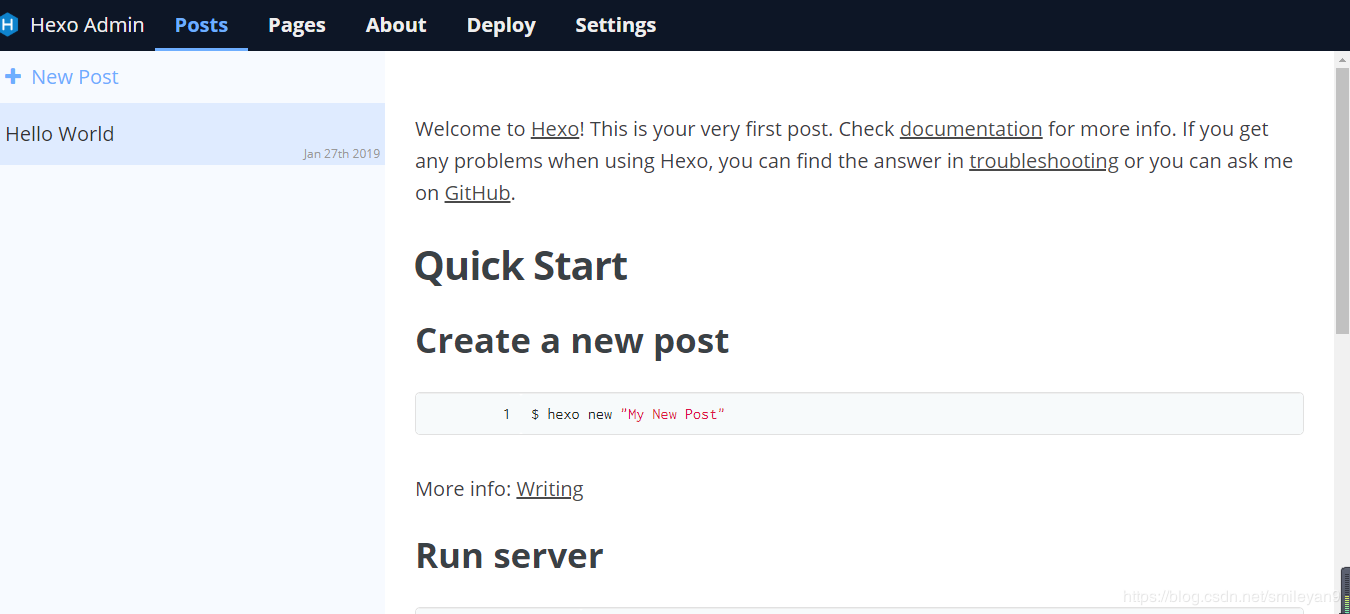Open the Posts tab
This screenshot has height=614, width=1350.
point(201,25)
